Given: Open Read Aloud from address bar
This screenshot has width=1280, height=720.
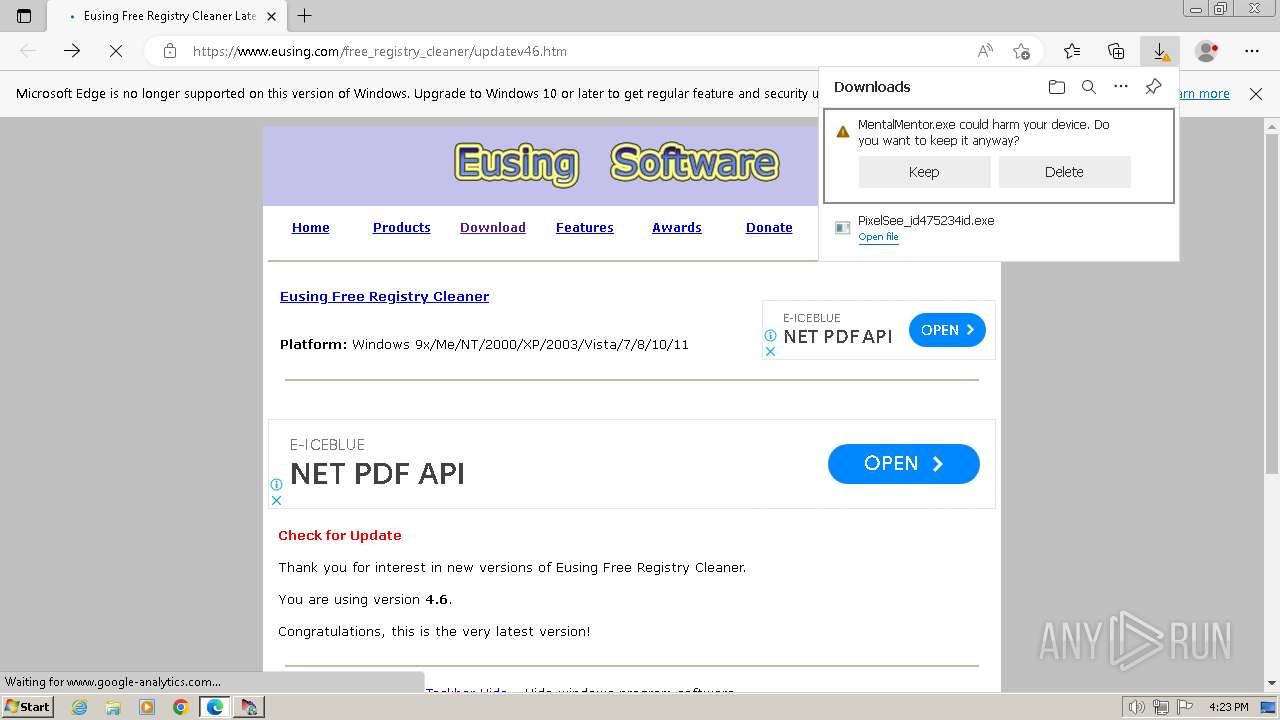Looking at the screenshot, I should [985, 51].
